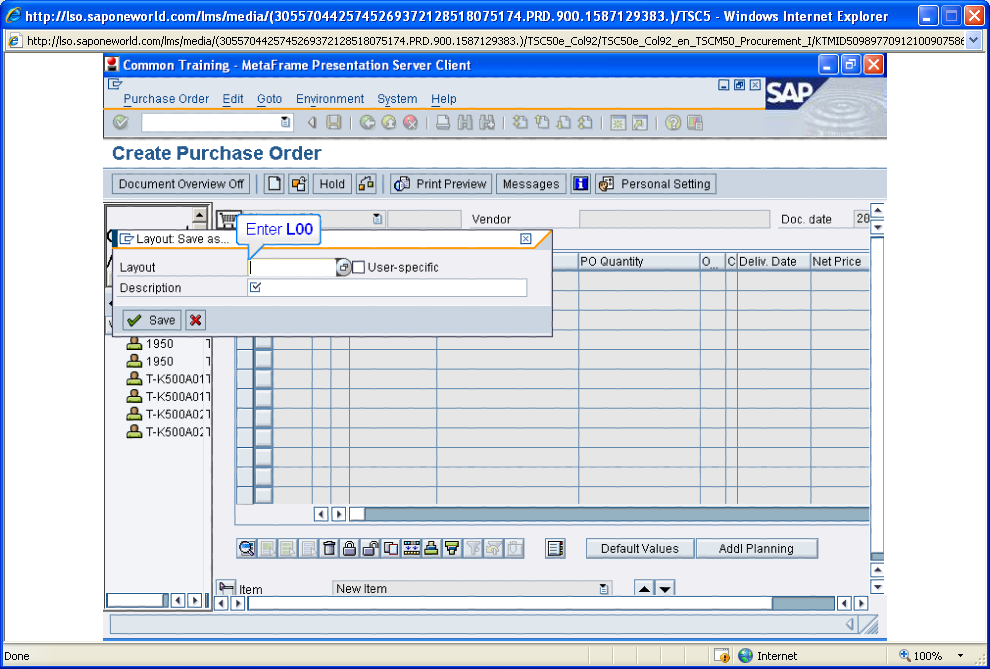Viewport: 990px width, 669px height.
Task: Open the command field history dropdown
Action: pos(285,122)
